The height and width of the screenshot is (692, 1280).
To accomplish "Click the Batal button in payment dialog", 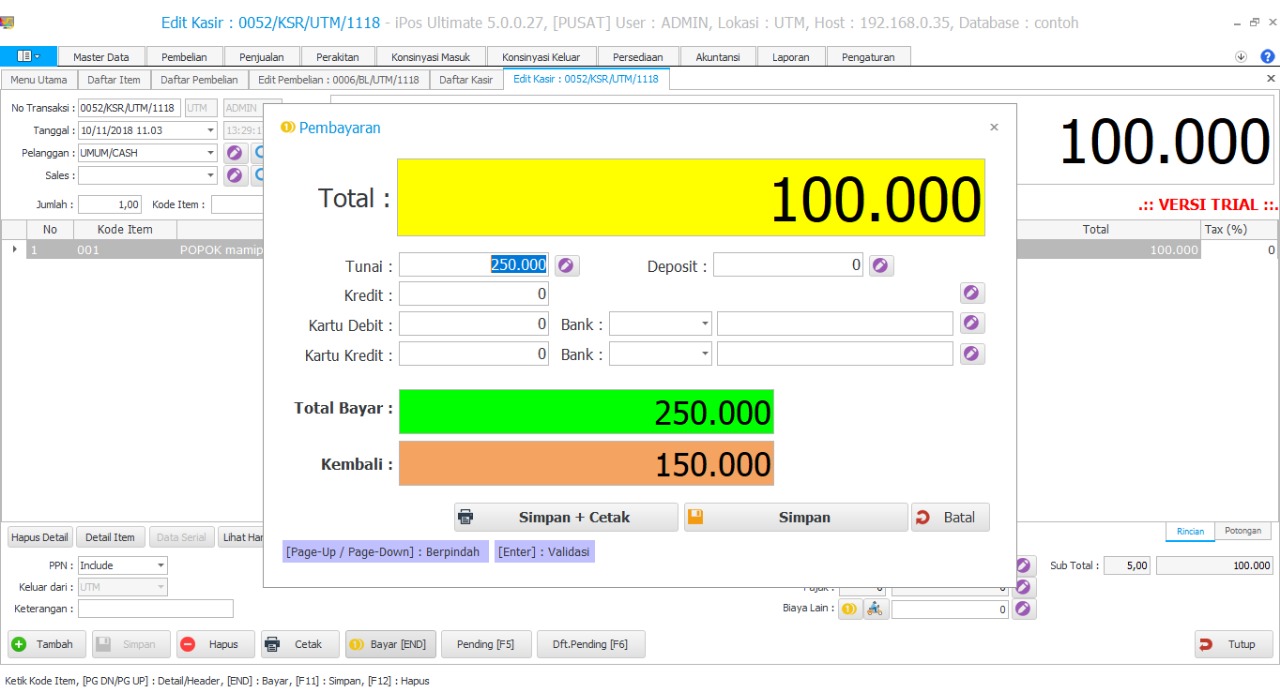I will pyautogui.click(x=949, y=517).
